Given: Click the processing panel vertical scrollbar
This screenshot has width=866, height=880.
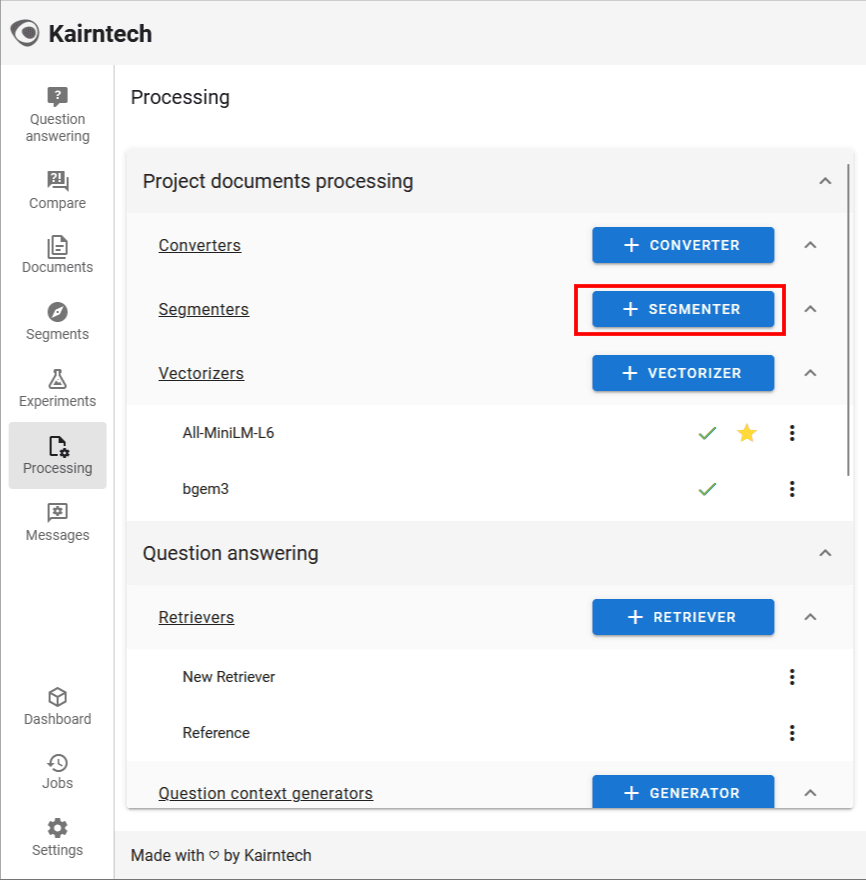Looking at the screenshot, I should click(850, 300).
